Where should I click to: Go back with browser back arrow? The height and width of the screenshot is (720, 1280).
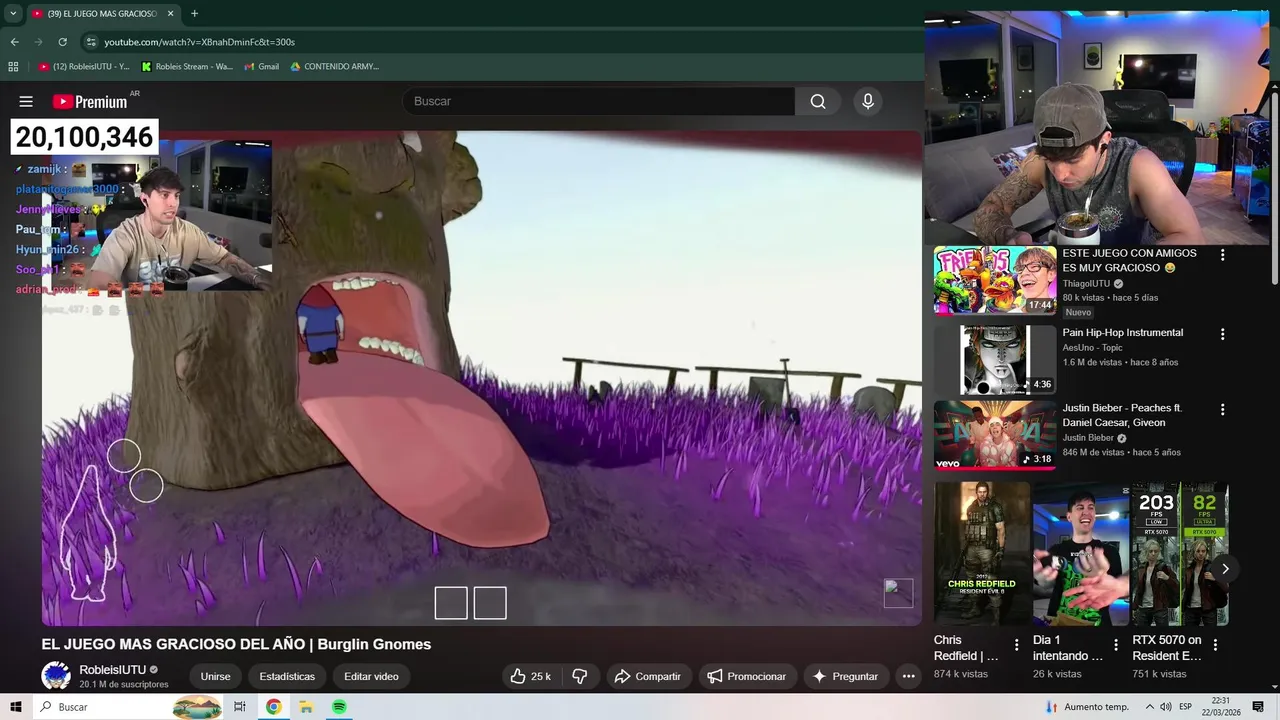point(14,42)
